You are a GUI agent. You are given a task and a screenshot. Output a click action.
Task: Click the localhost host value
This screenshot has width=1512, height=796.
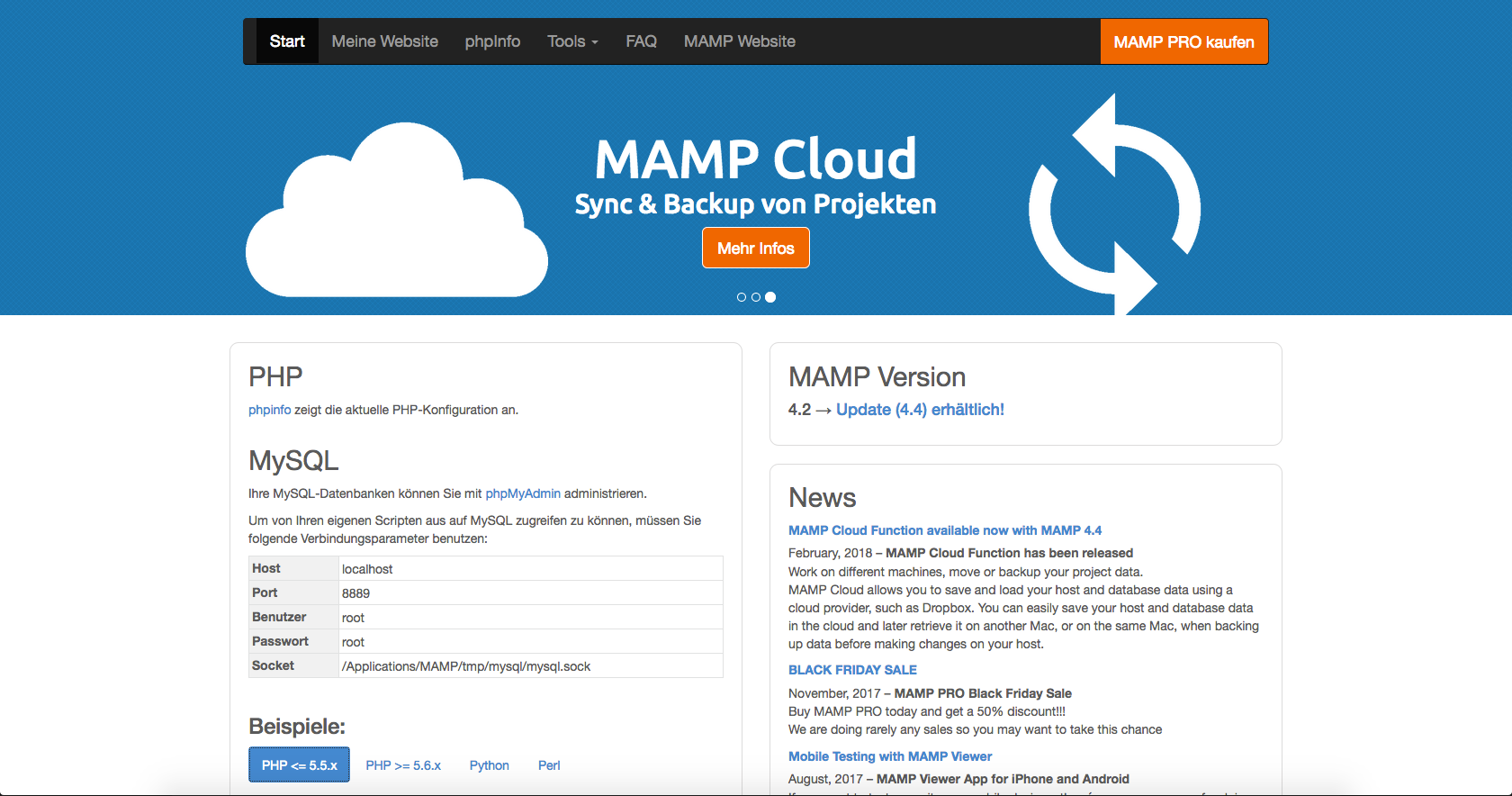pos(367,569)
